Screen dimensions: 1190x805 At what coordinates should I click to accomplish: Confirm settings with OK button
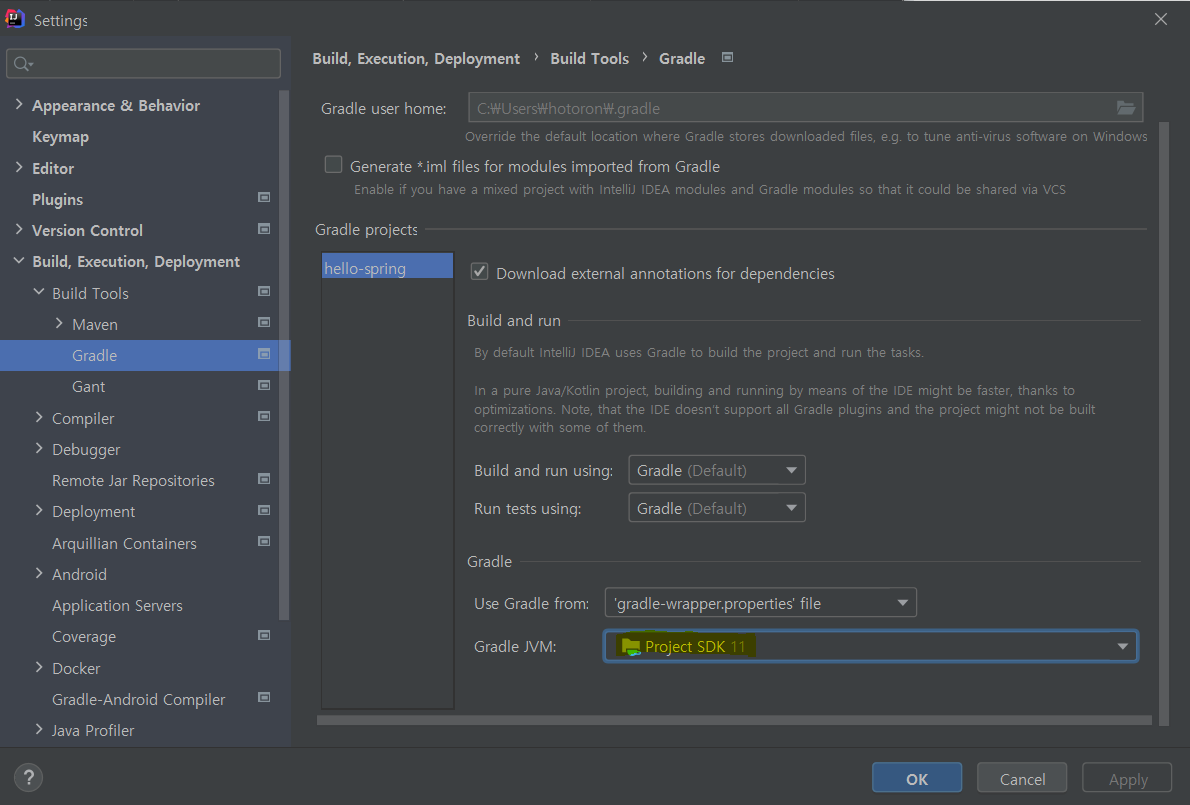click(x=917, y=778)
